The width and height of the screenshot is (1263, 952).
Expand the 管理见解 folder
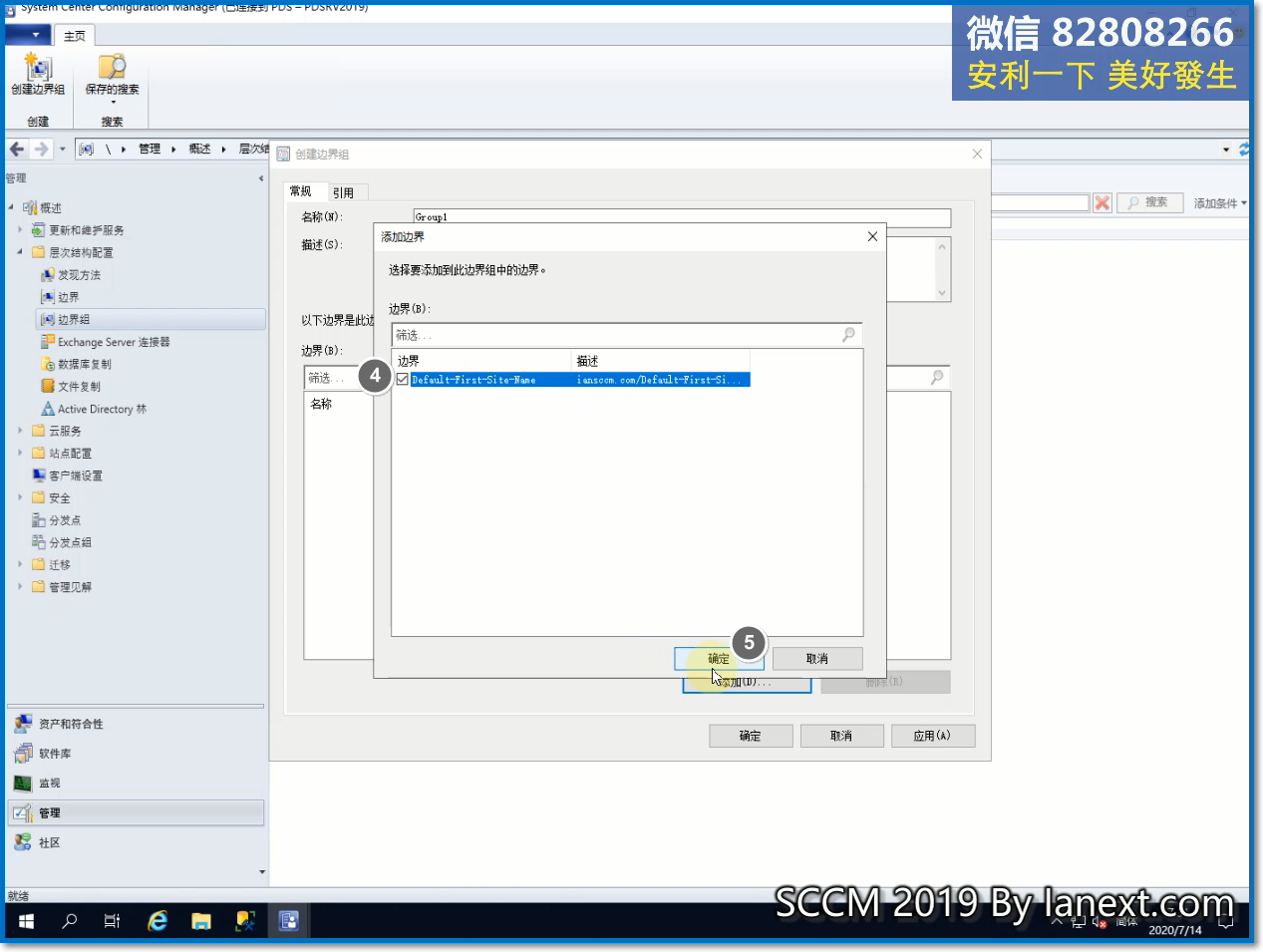pos(20,587)
